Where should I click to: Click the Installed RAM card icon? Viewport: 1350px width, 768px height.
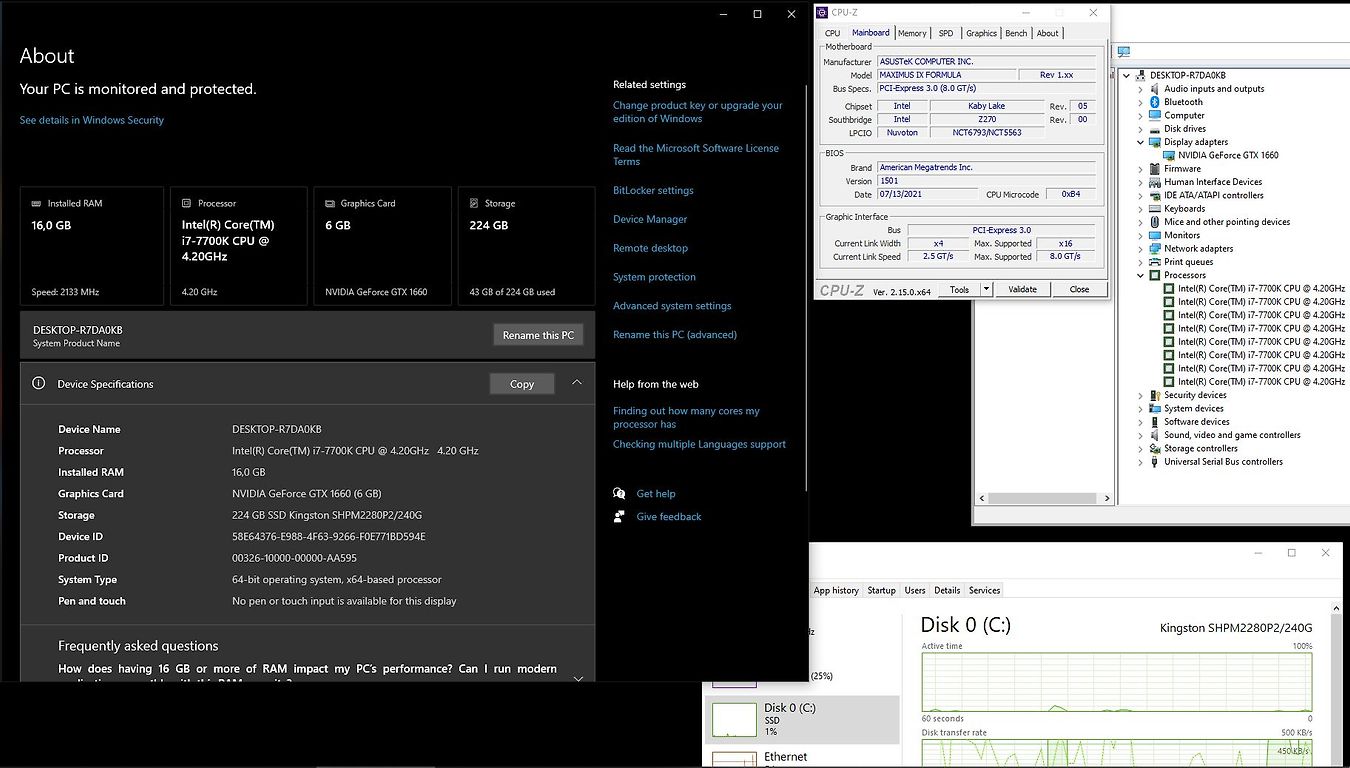(x=37, y=203)
